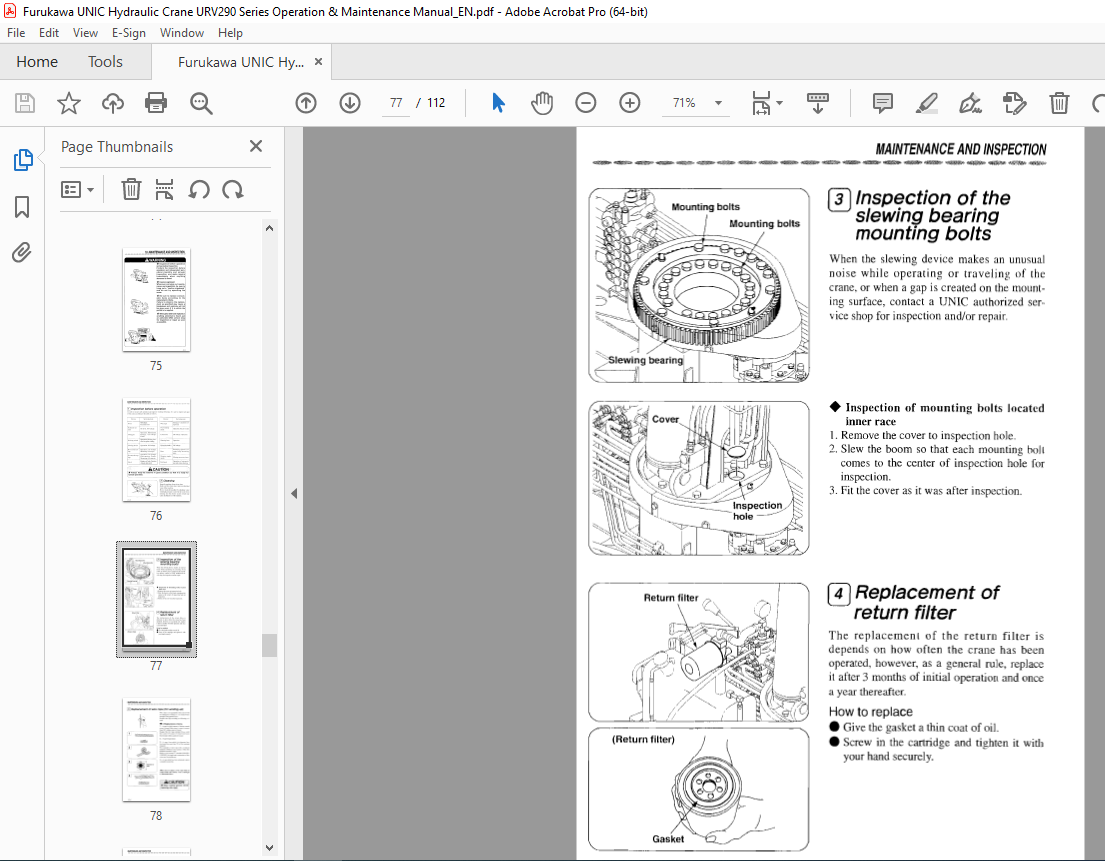The height and width of the screenshot is (861, 1105).
Task: Click the 'MAINTENANCE AND INSPECTION' page header
Action: [961, 149]
